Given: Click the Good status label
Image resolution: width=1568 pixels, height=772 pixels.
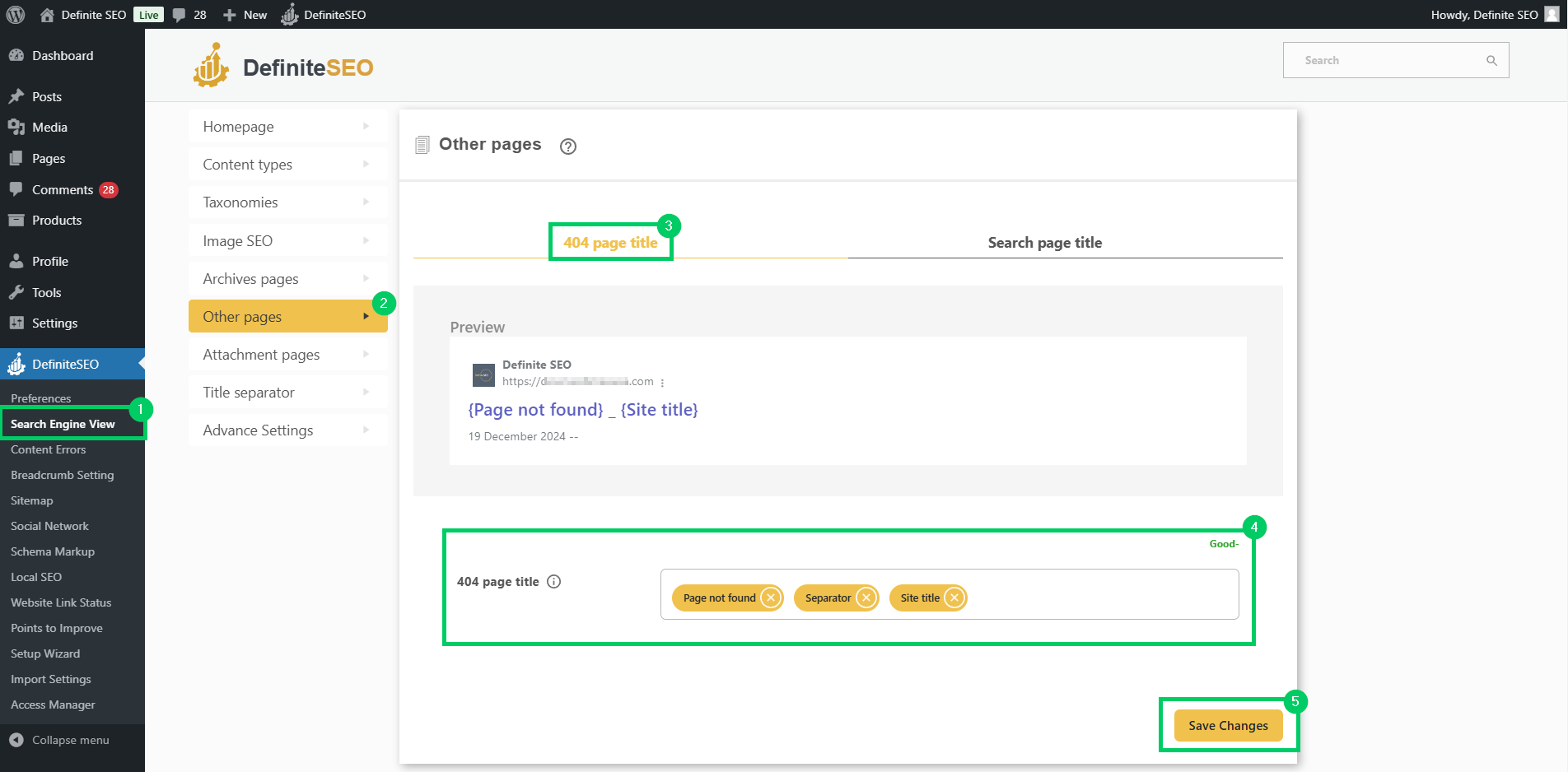Looking at the screenshot, I should click(1224, 544).
